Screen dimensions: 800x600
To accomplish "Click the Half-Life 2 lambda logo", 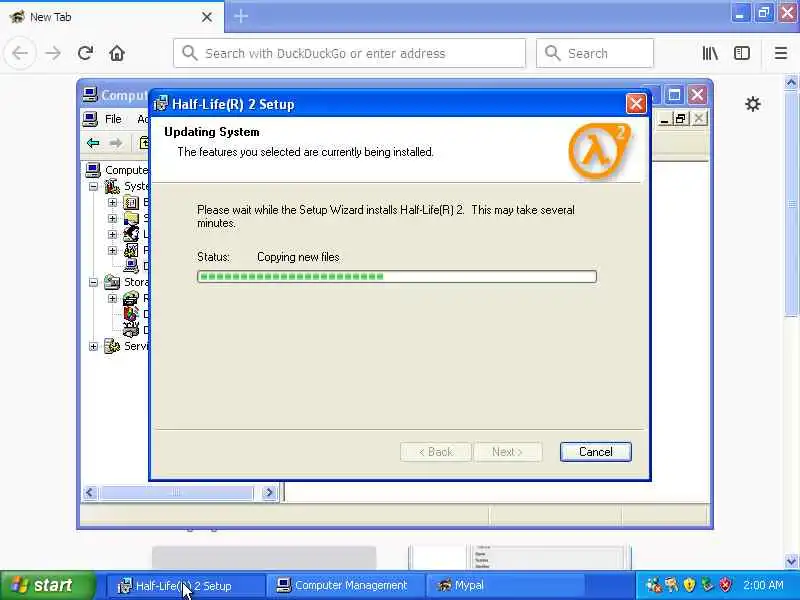I will coord(600,151).
